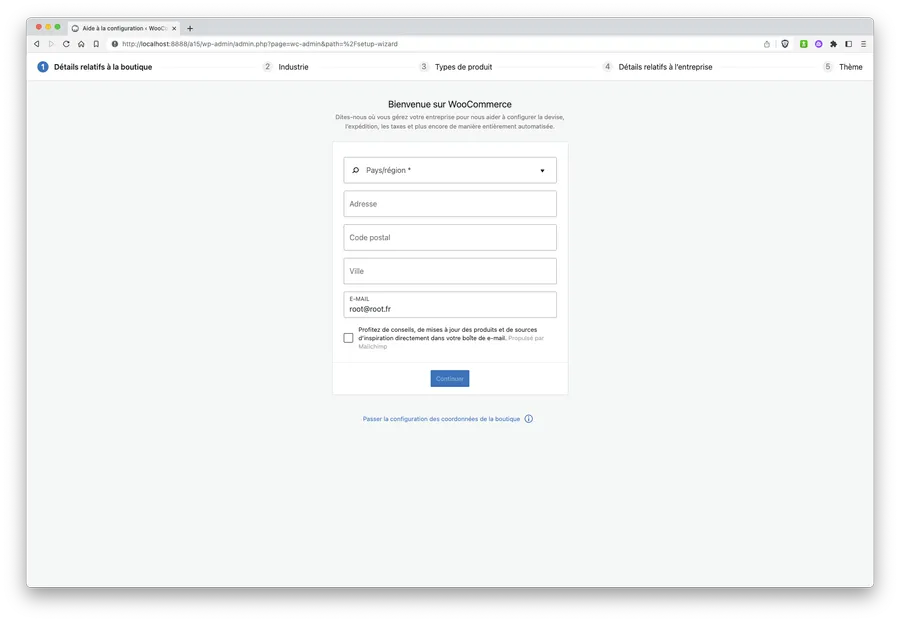The image size is (900, 622).
Task: Toggle the browser sidebar panel icon
Action: click(x=848, y=44)
